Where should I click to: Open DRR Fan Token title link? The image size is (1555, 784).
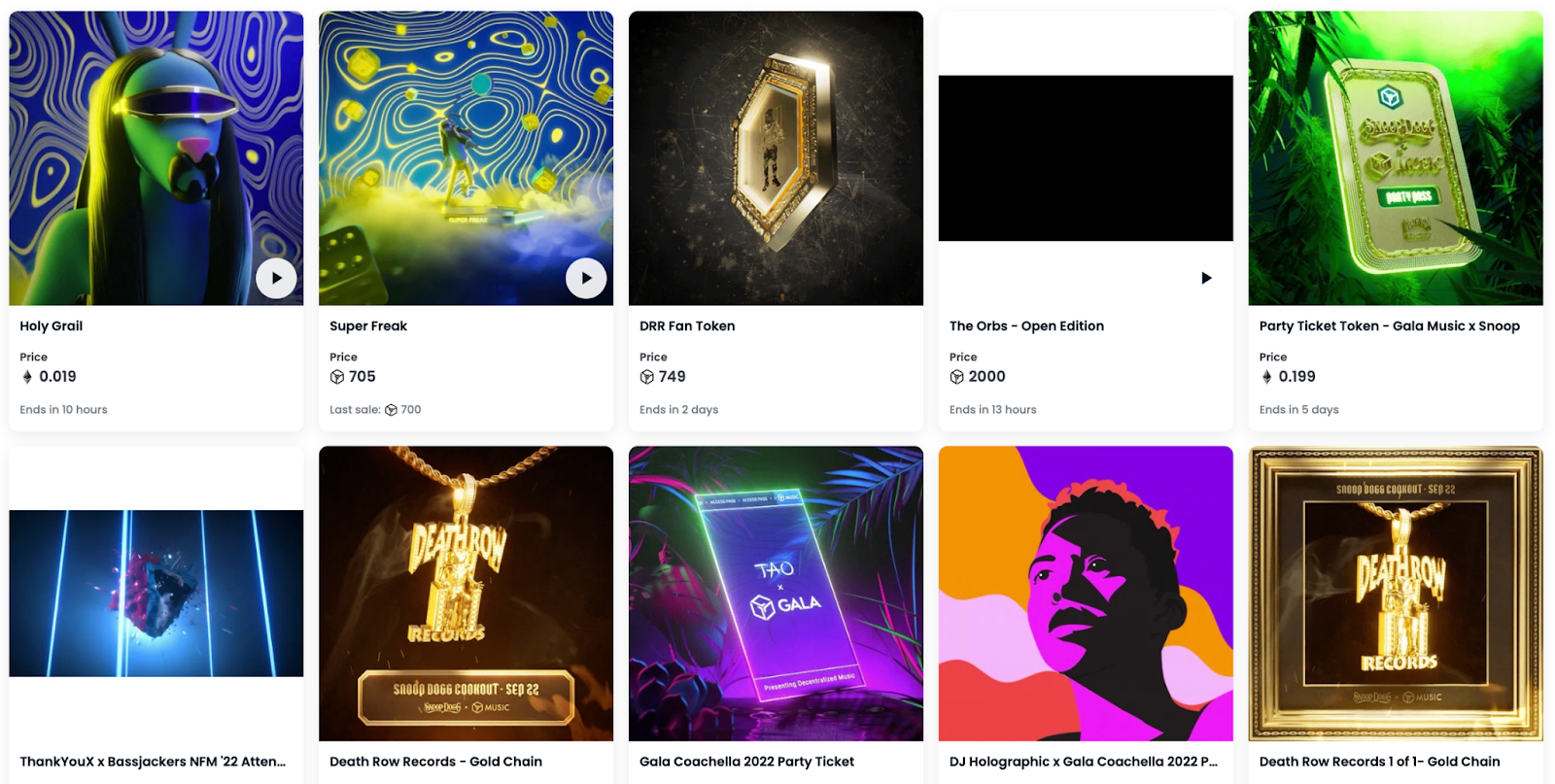(687, 326)
